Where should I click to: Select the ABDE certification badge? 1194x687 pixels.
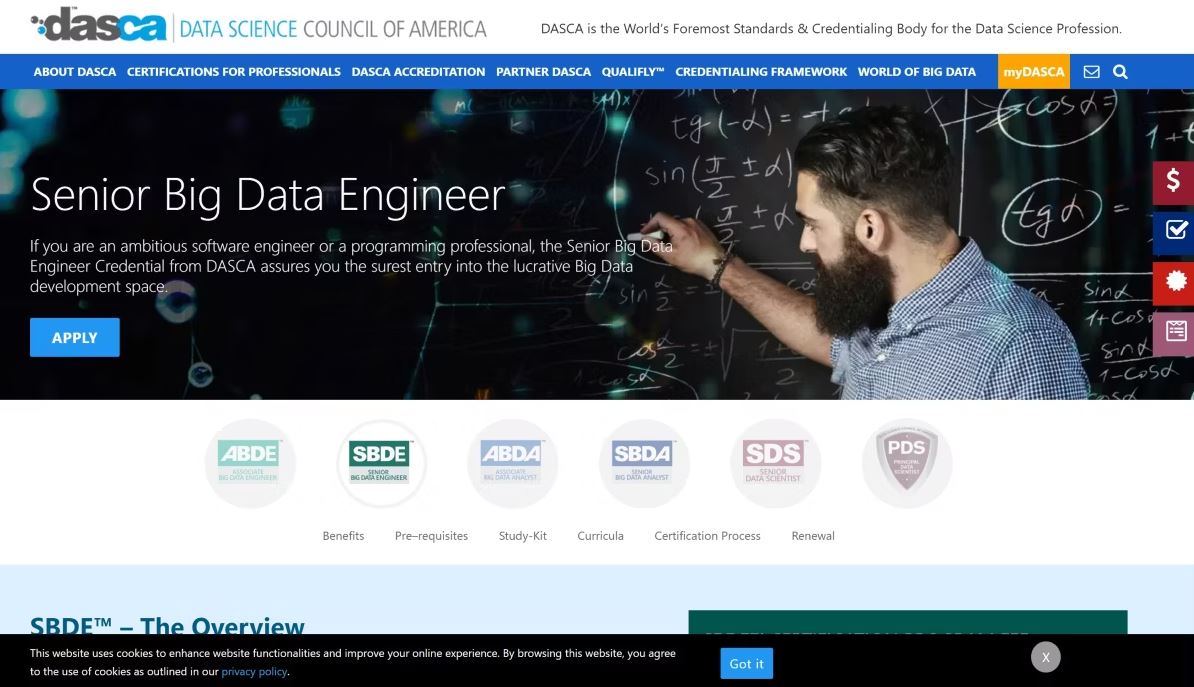click(x=250, y=462)
